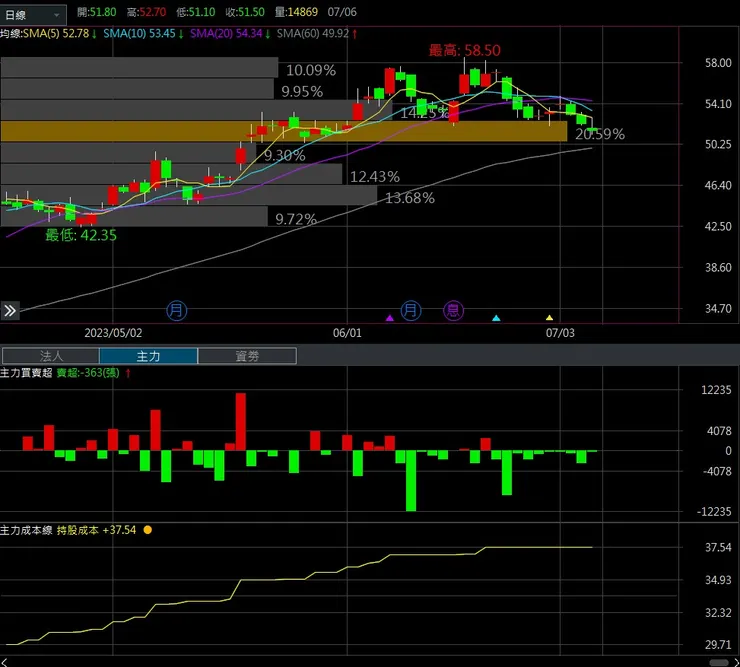Click the 低:51.10 low price value
Image resolution: width=740 pixels, height=667 pixels.
[x=195, y=12]
